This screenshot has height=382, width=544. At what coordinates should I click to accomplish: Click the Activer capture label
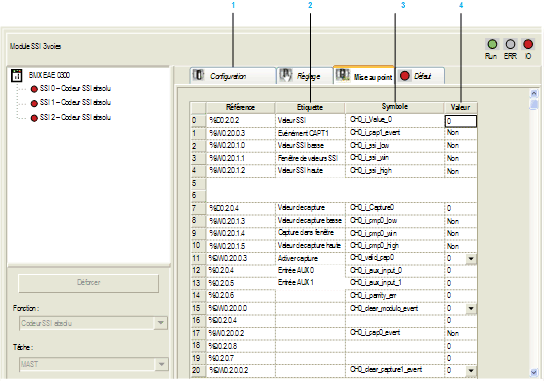click(298, 258)
